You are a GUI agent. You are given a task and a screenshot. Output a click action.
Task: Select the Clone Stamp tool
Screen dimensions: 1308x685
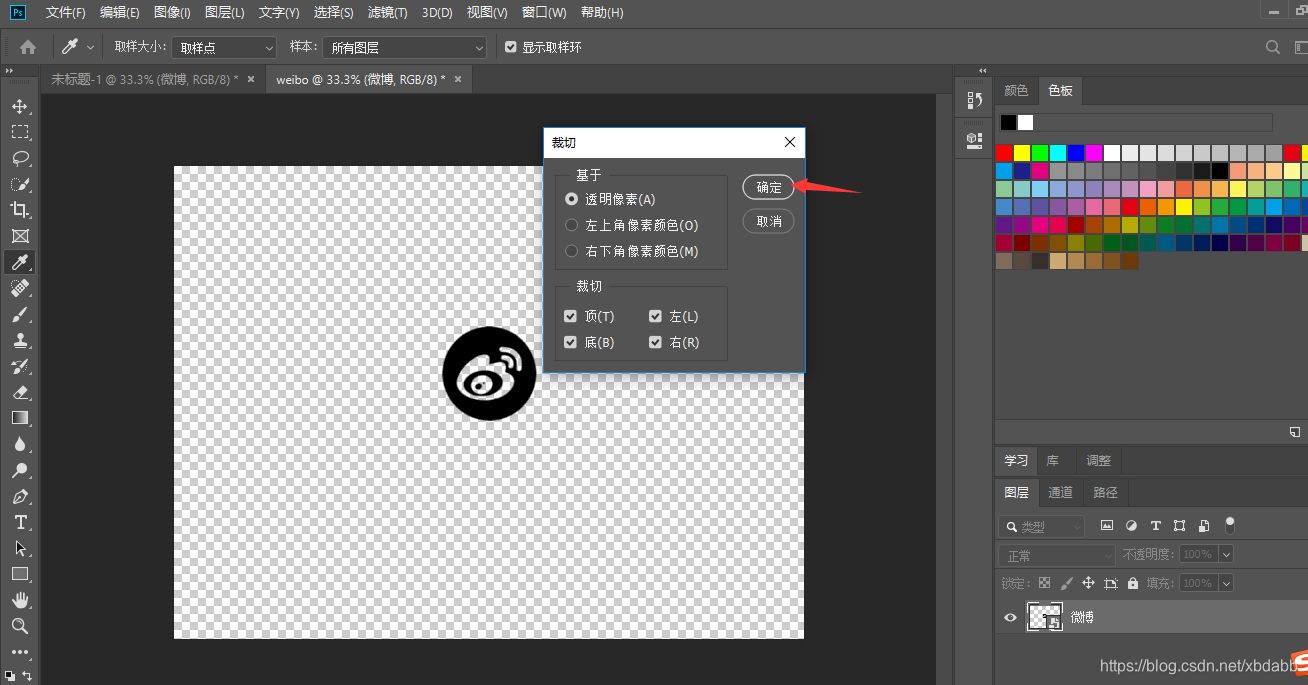coord(20,340)
